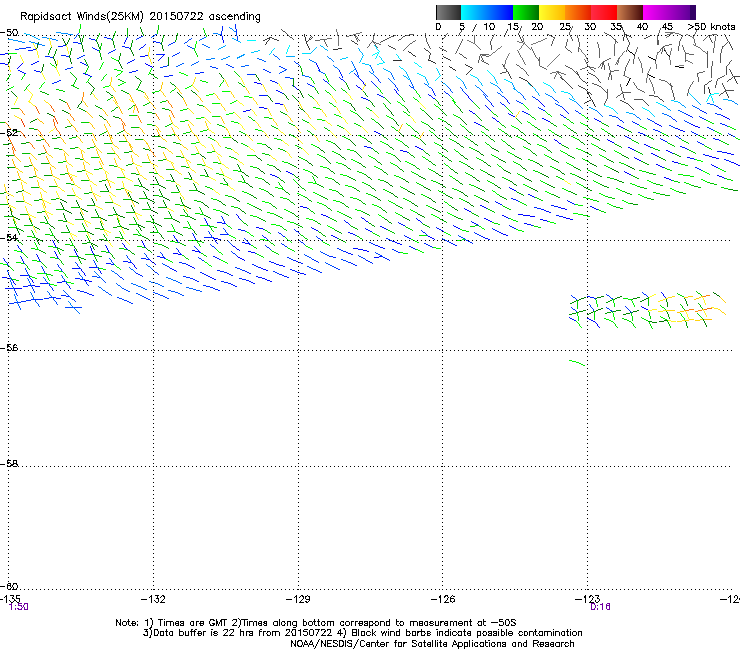The image size is (740, 650).
Task: Click the "-52" latitude axis label
Action: 9,133
